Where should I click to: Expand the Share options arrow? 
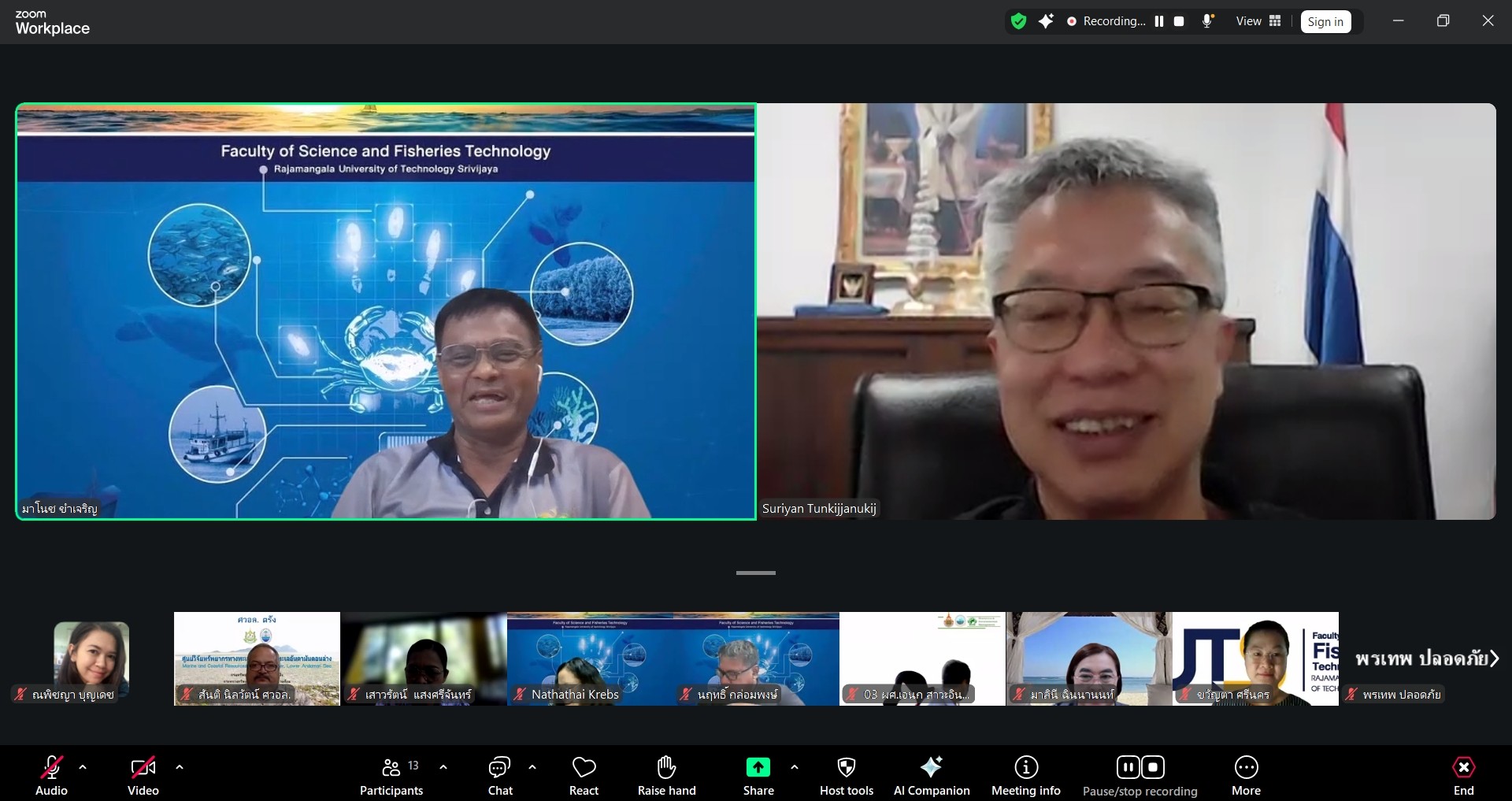pyautogui.click(x=794, y=767)
